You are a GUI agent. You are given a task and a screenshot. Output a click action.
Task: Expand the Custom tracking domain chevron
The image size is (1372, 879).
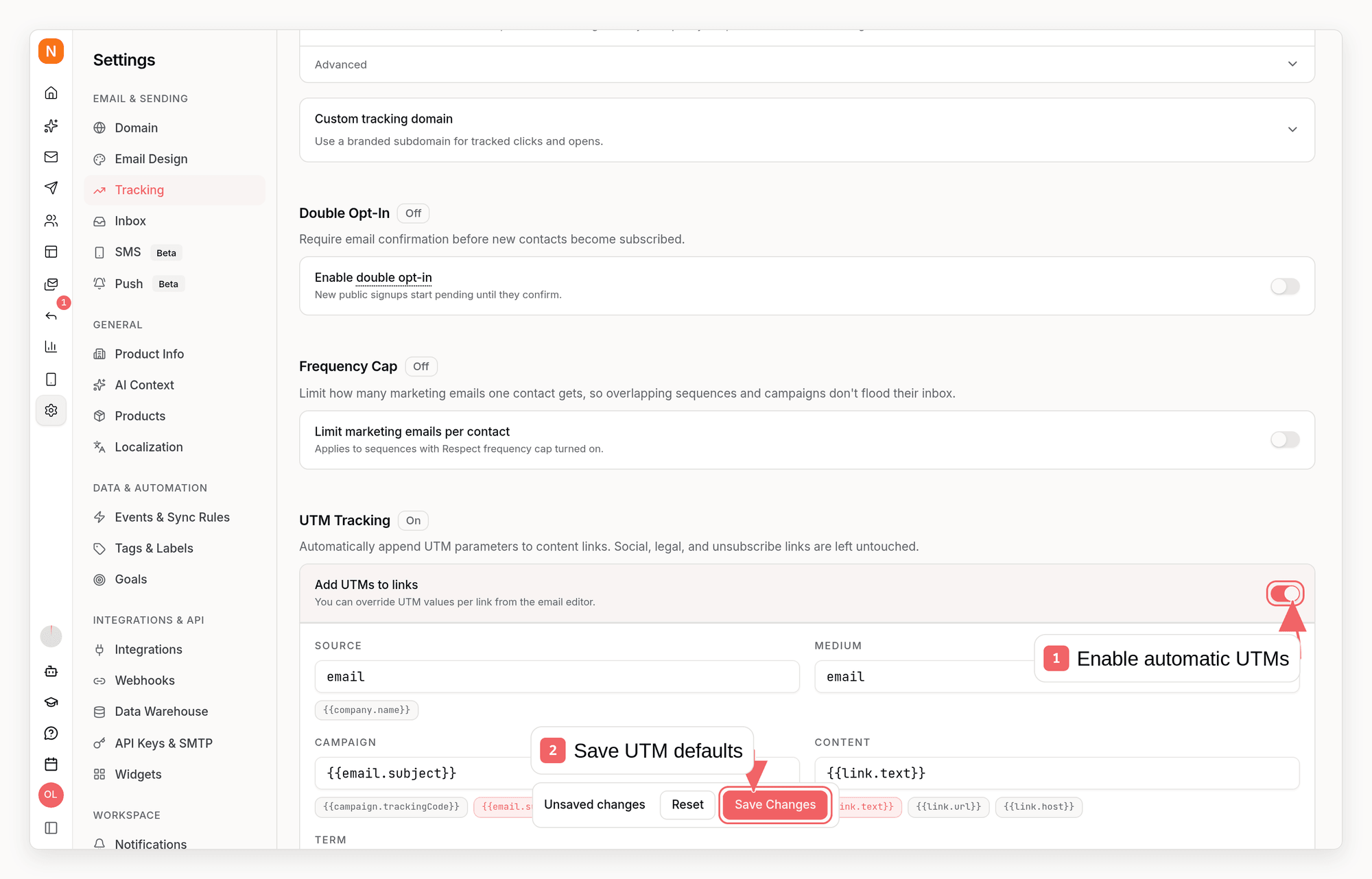tap(1292, 130)
